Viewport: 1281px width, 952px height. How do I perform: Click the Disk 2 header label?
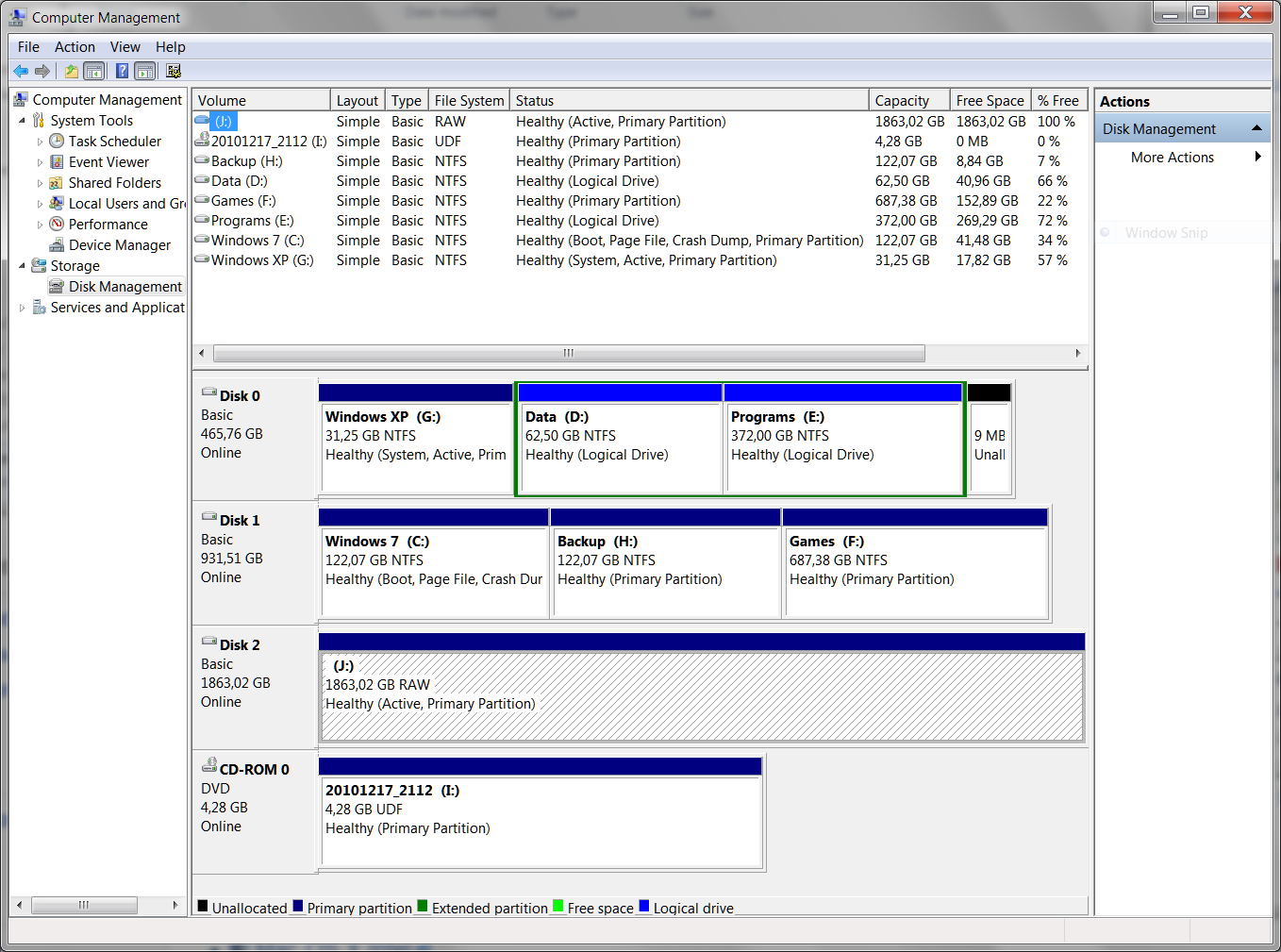point(240,645)
